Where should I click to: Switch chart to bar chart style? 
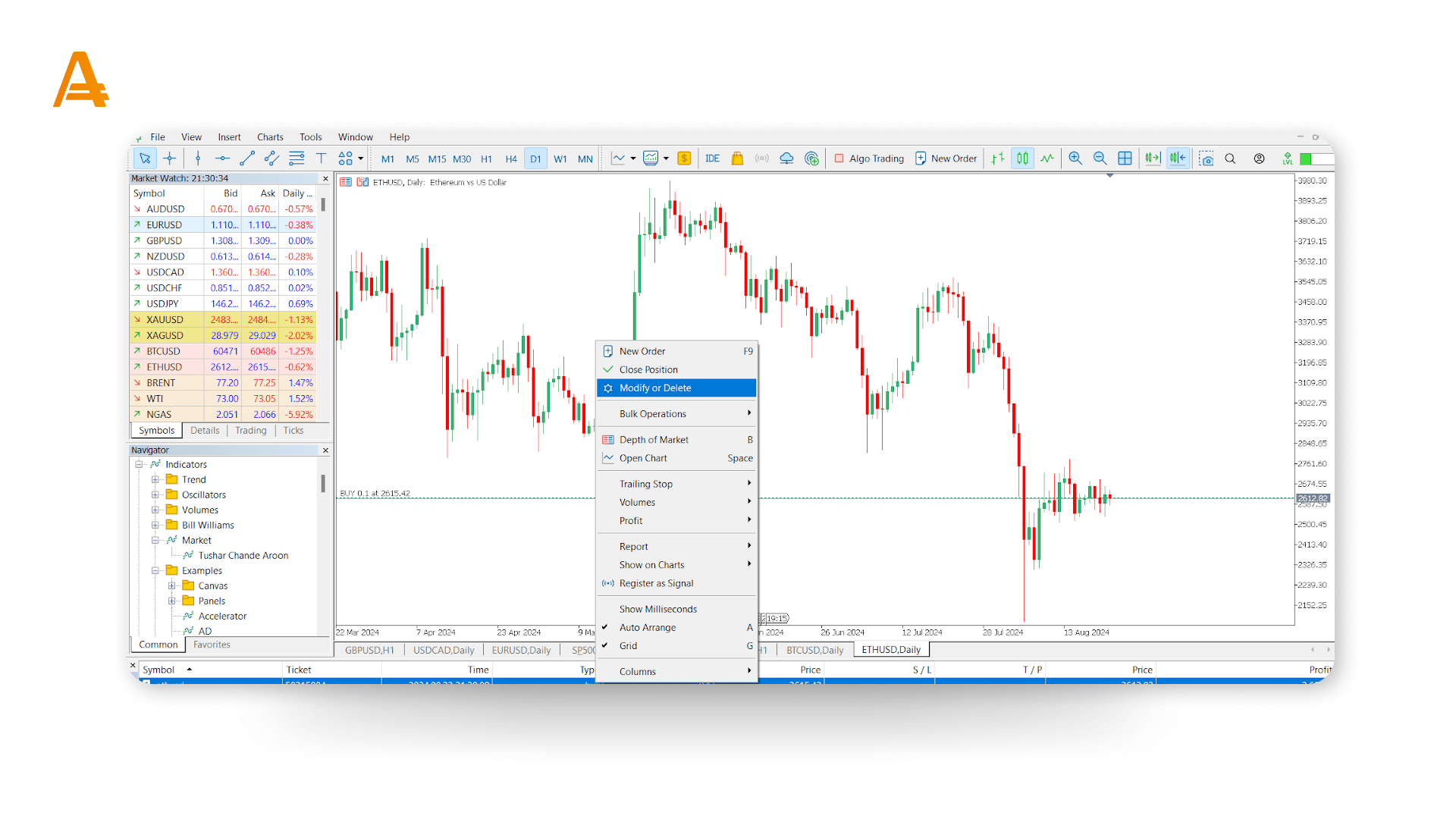[x=998, y=158]
